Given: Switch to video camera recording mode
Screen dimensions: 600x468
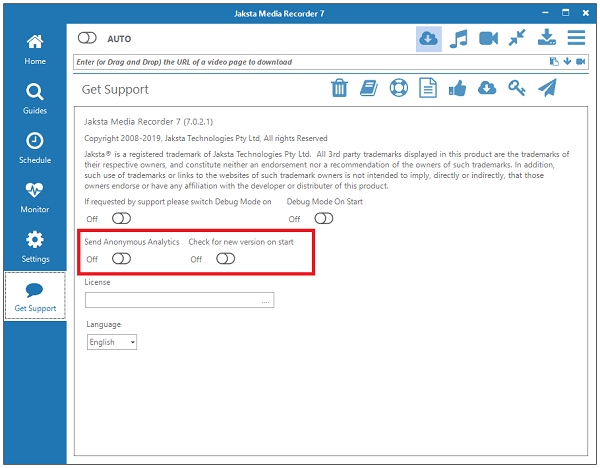Looking at the screenshot, I should [488, 39].
